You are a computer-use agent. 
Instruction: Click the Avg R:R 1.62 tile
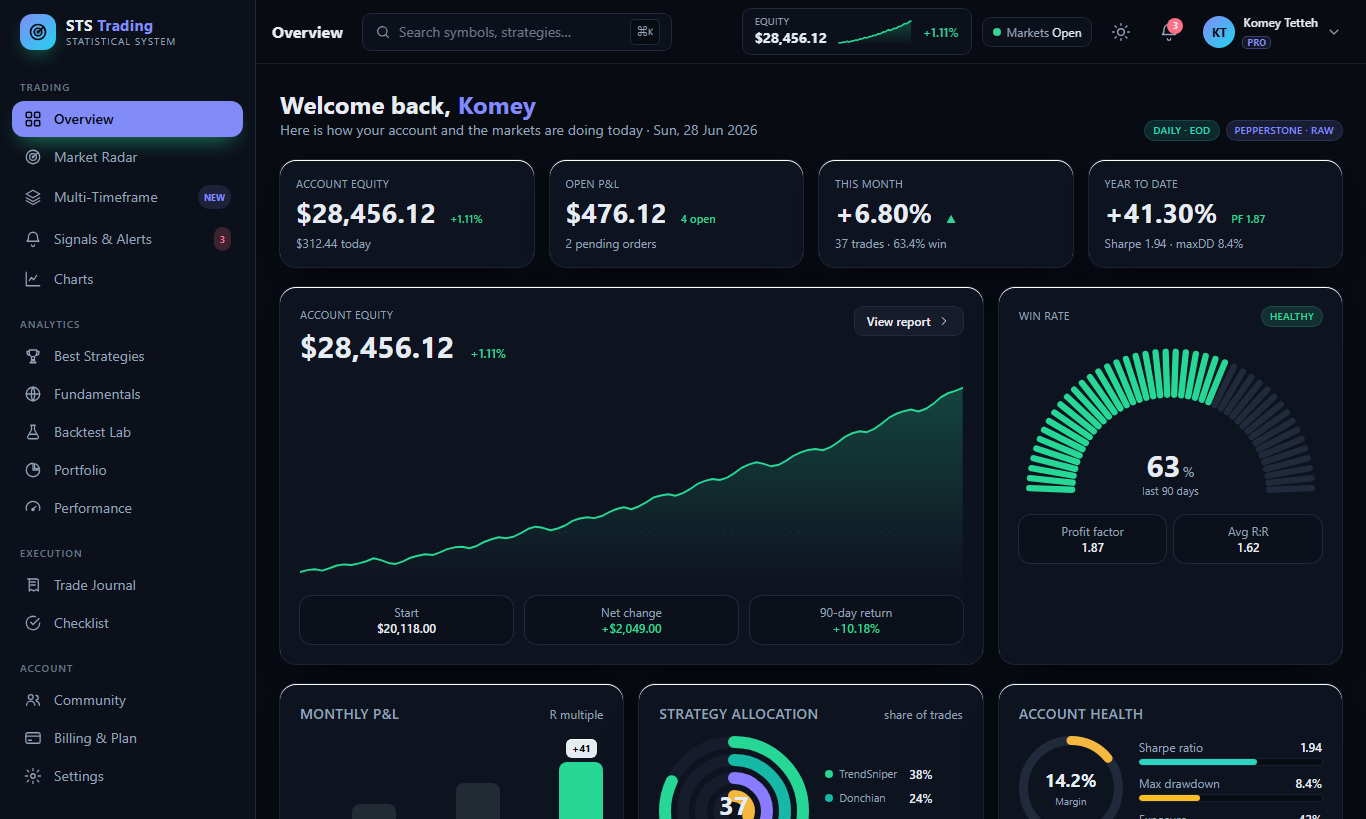(1248, 539)
